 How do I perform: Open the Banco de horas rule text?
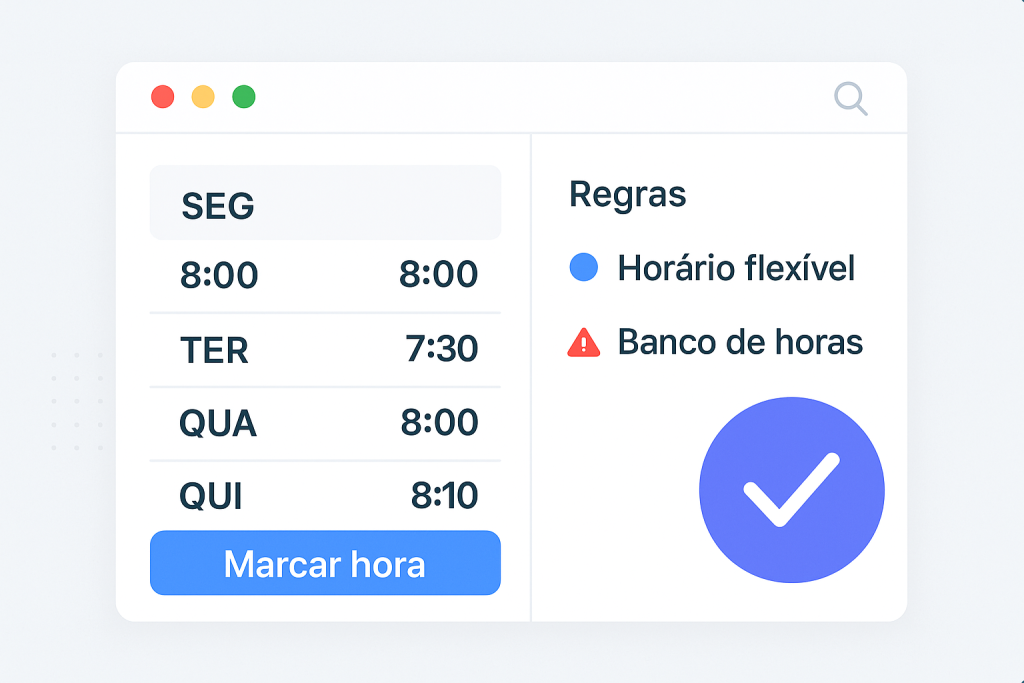(740, 343)
